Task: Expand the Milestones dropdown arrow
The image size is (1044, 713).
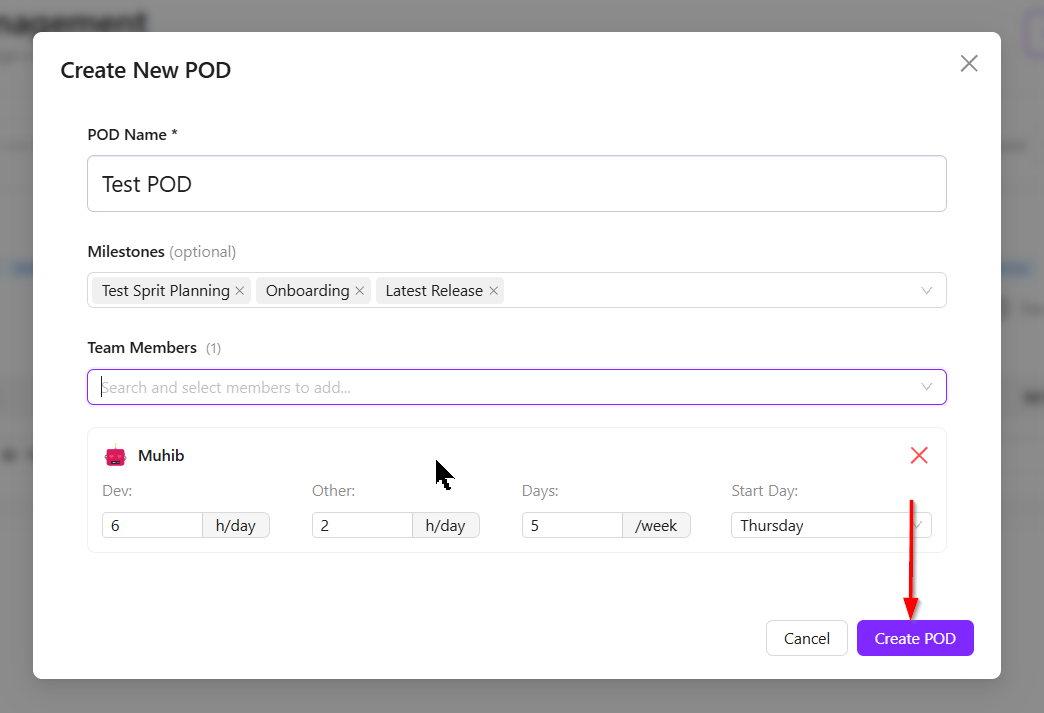Action: 926,291
